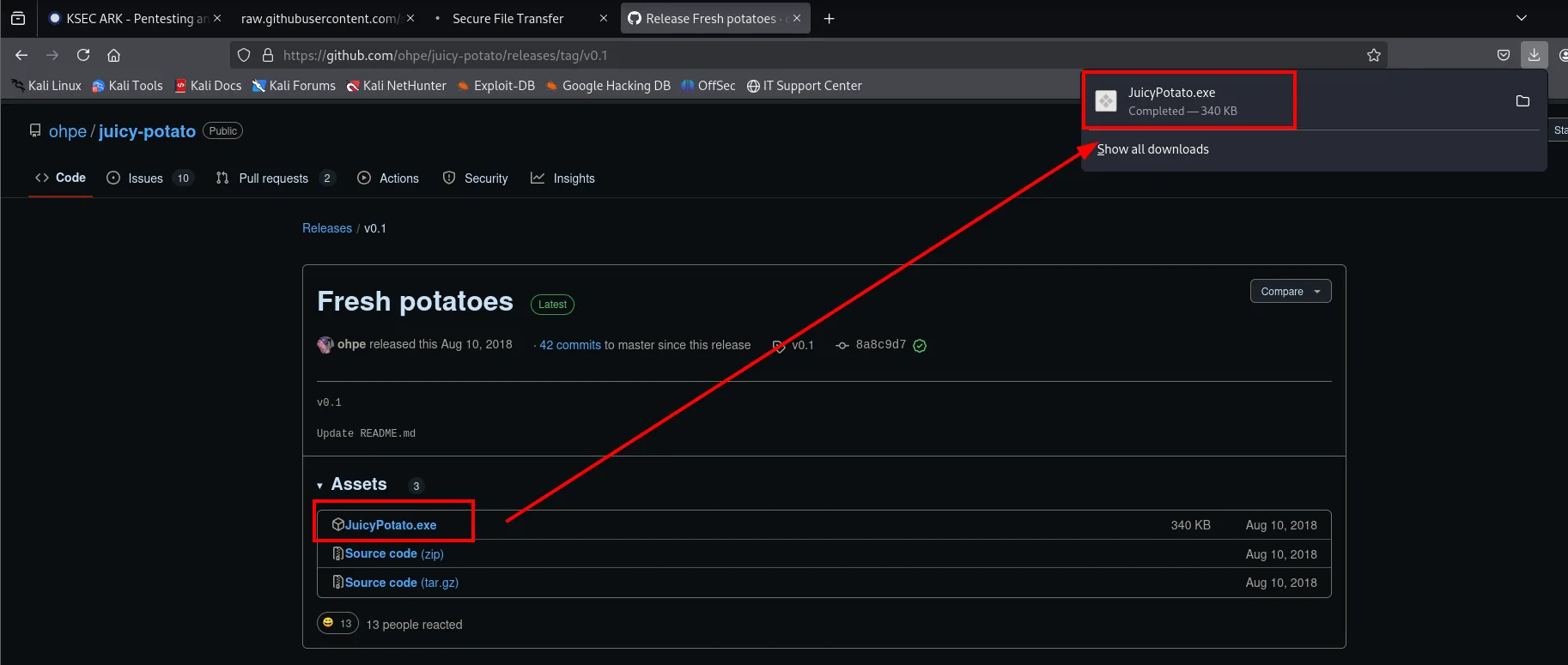The height and width of the screenshot is (665, 1568).
Task: Click the Releases breadcrumb link
Action: [x=327, y=228]
